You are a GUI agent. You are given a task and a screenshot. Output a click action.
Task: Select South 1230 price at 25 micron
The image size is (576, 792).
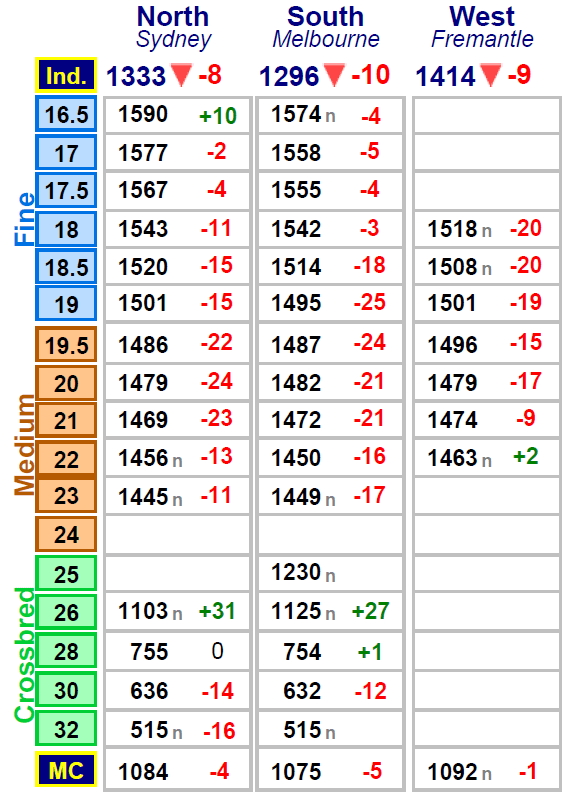[330, 574]
